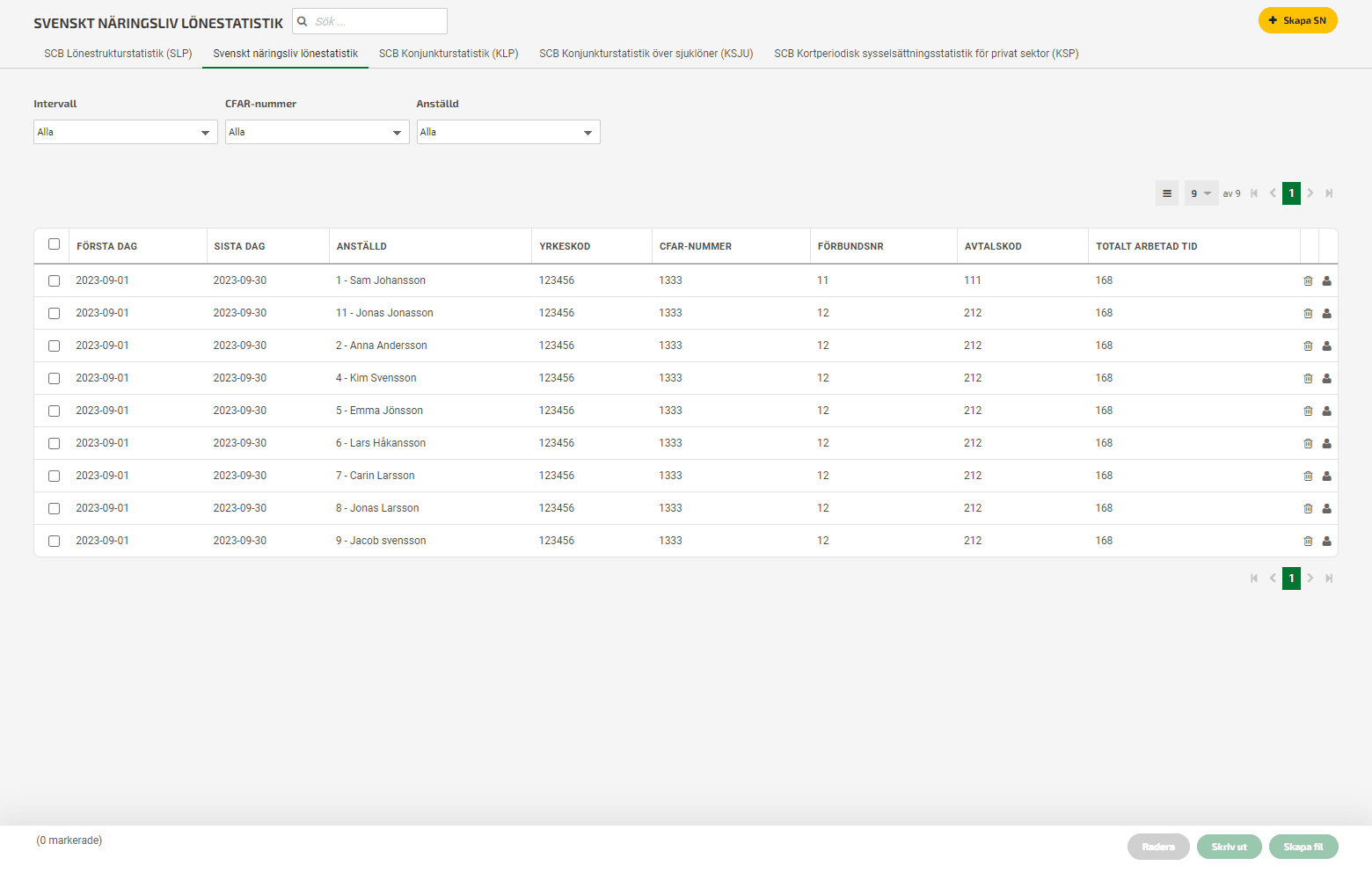
Task: Click trash icon on Lars Håkansson row
Action: [x=1308, y=444]
